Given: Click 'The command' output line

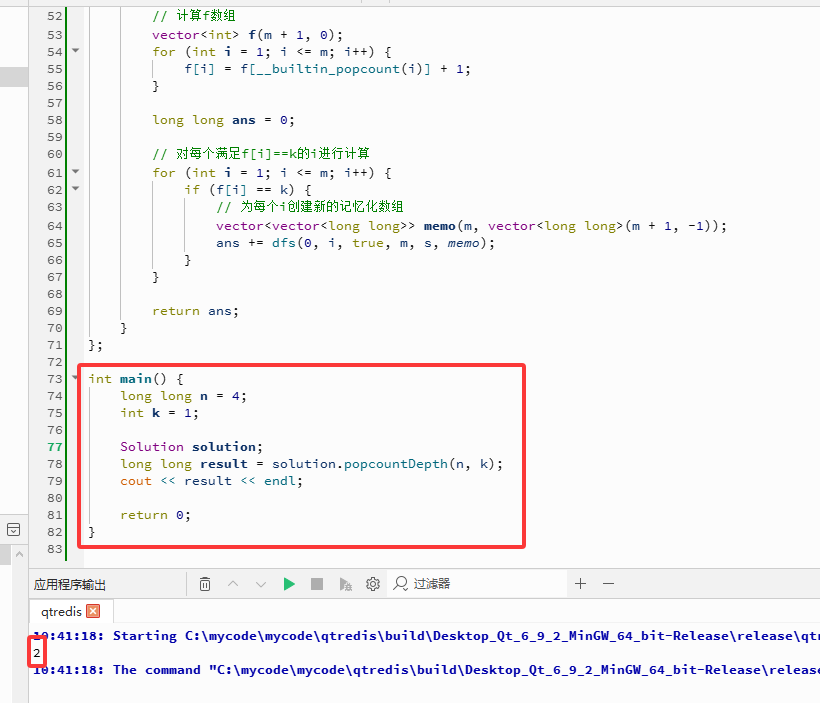Looking at the screenshot, I should point(426,670).
